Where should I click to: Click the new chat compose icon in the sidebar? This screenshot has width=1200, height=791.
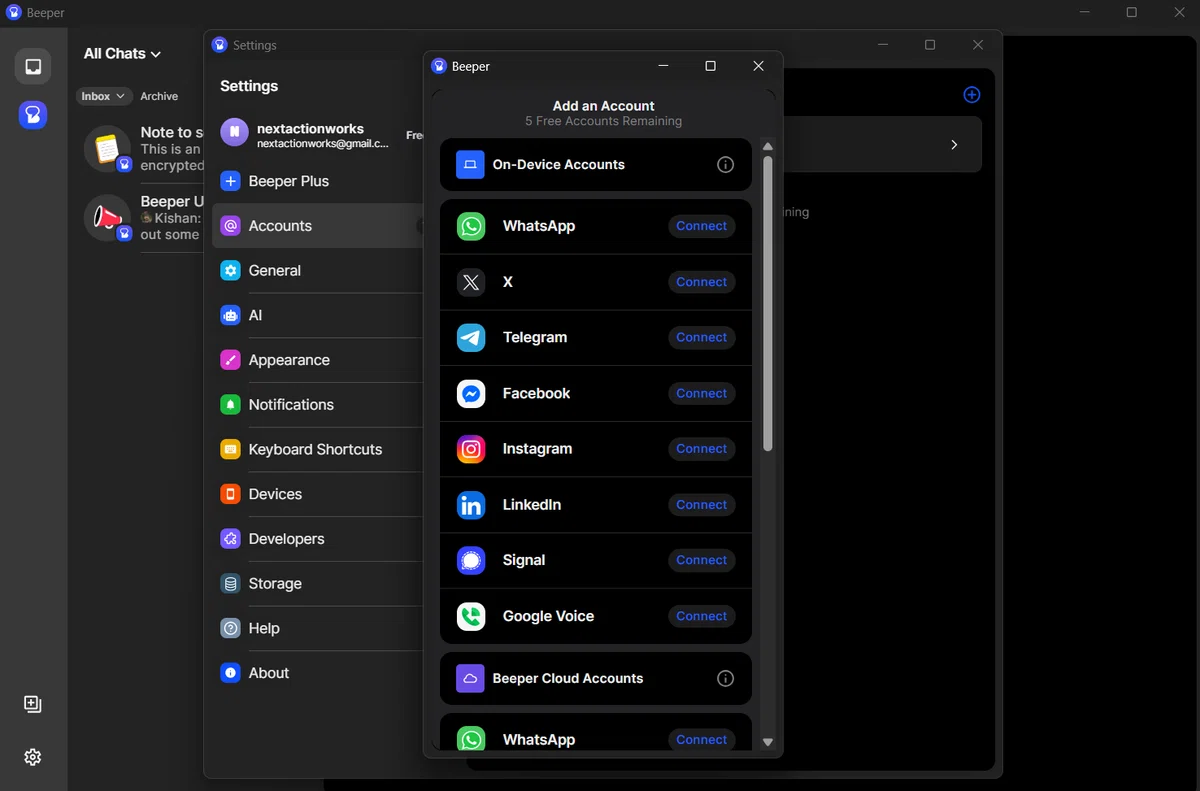33,704
